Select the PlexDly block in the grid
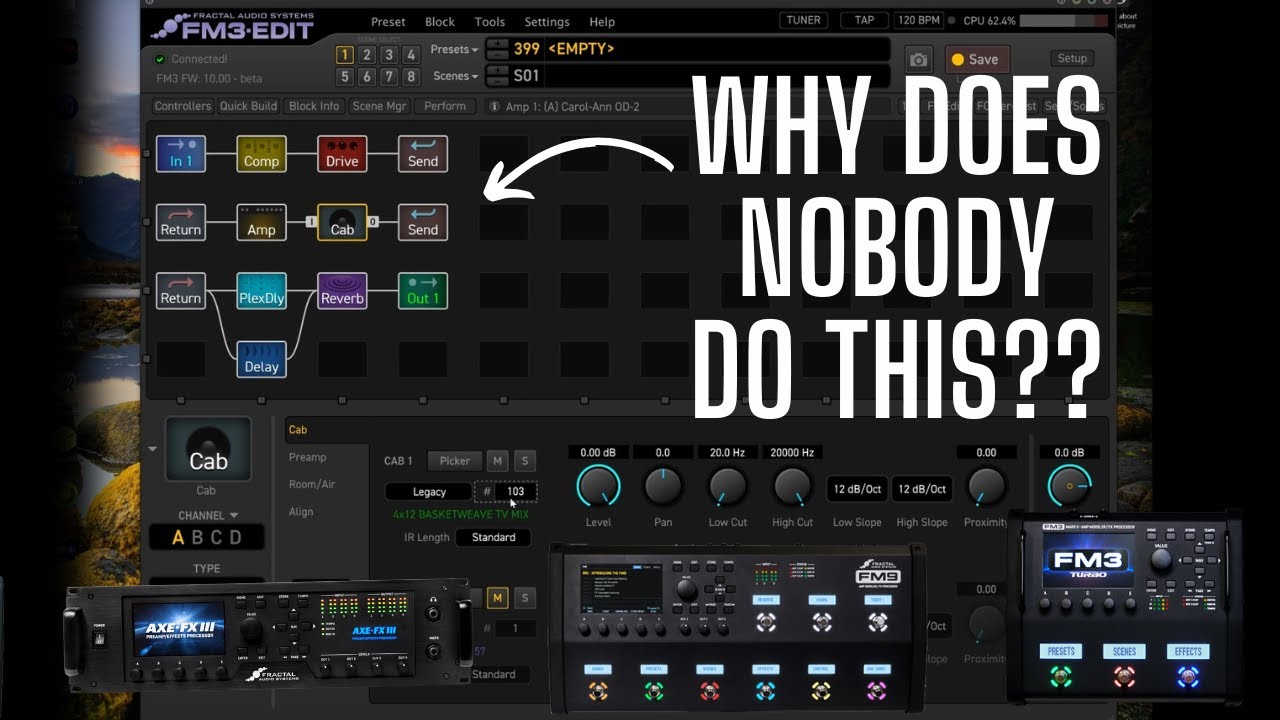The width and height of the screenshot is (1280, 720). [262, 291]
